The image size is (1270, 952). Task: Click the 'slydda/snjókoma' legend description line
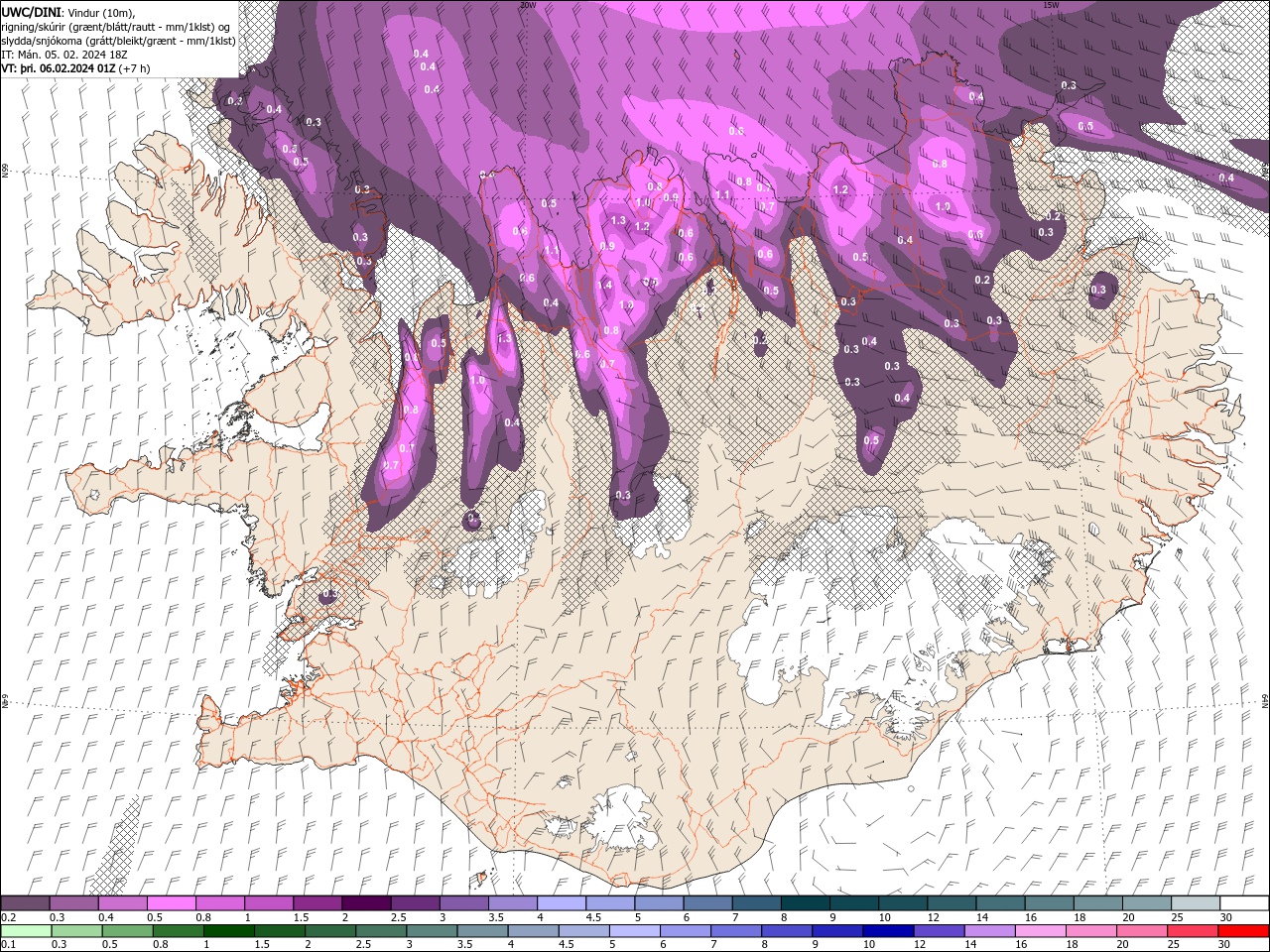point(119,41)
